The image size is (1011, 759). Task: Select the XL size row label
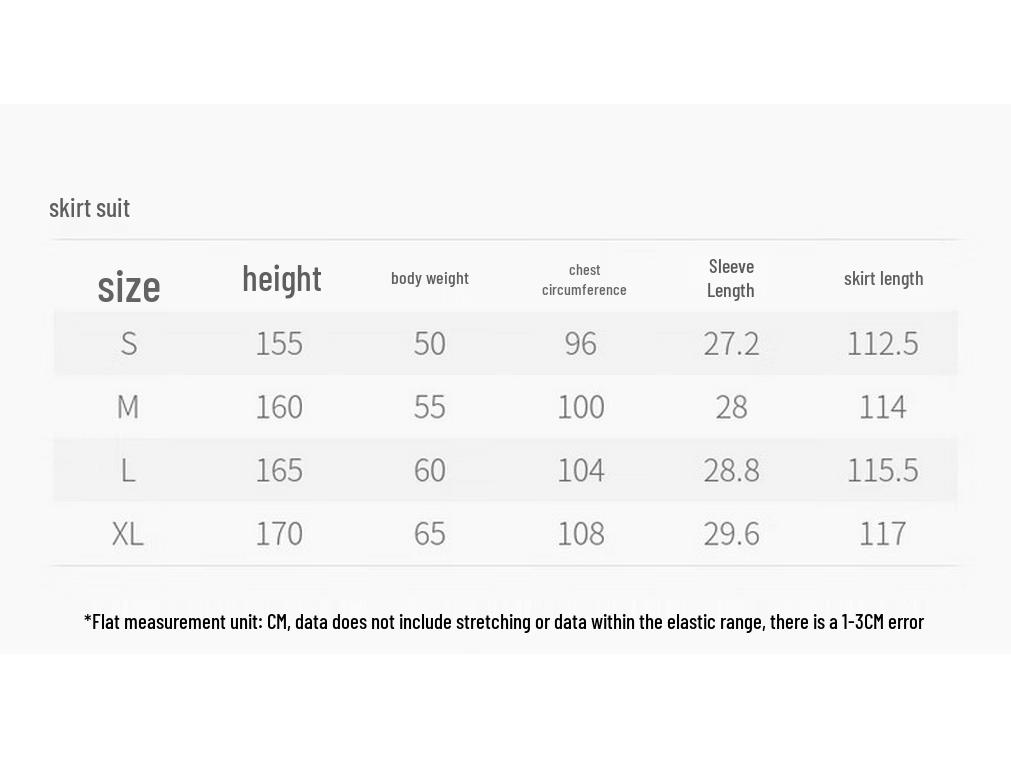[x=128, y=534]
